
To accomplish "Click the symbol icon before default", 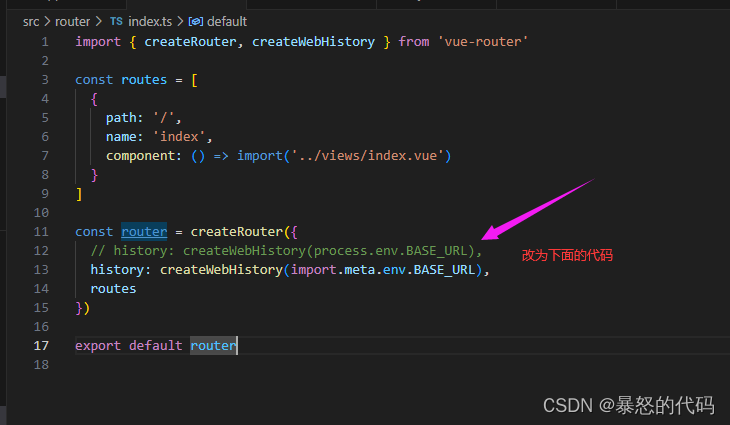I will [196, 21].
